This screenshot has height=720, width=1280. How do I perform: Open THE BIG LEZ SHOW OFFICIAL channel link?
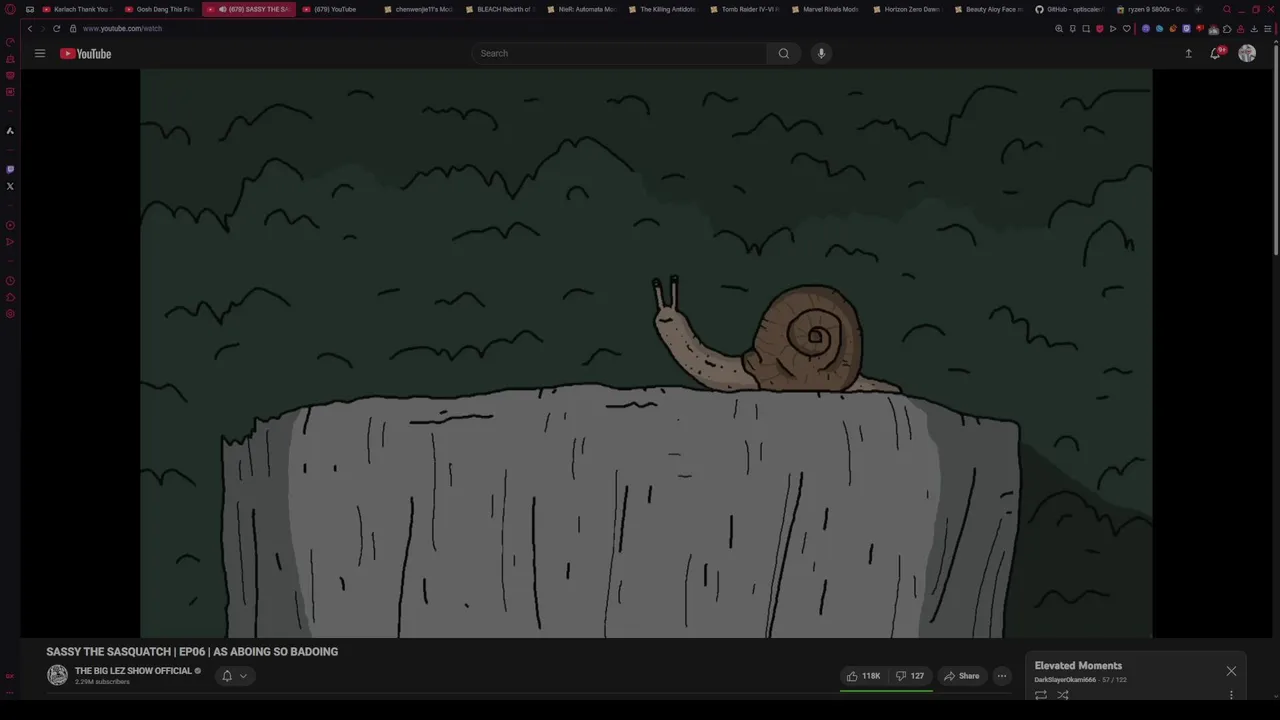pos(133,671)
